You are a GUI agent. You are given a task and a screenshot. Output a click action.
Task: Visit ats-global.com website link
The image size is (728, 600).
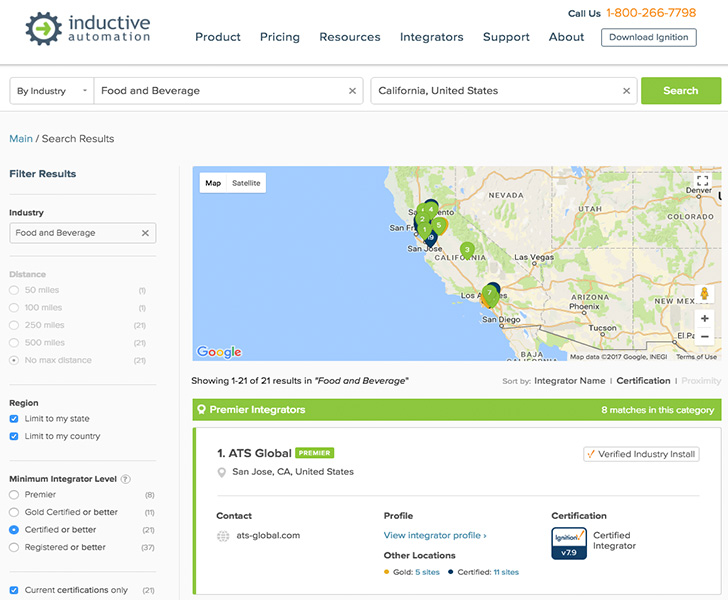tap(268, 535)
